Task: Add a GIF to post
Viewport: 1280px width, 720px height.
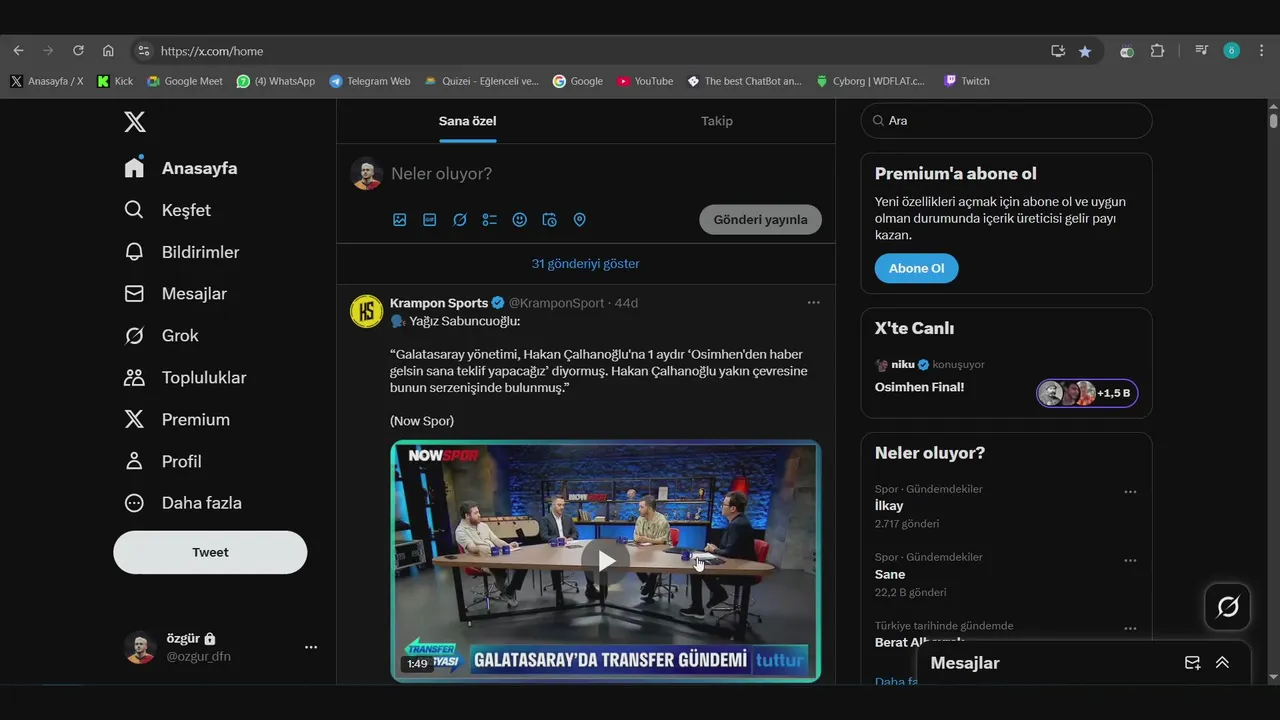Action: pos(430,220)
